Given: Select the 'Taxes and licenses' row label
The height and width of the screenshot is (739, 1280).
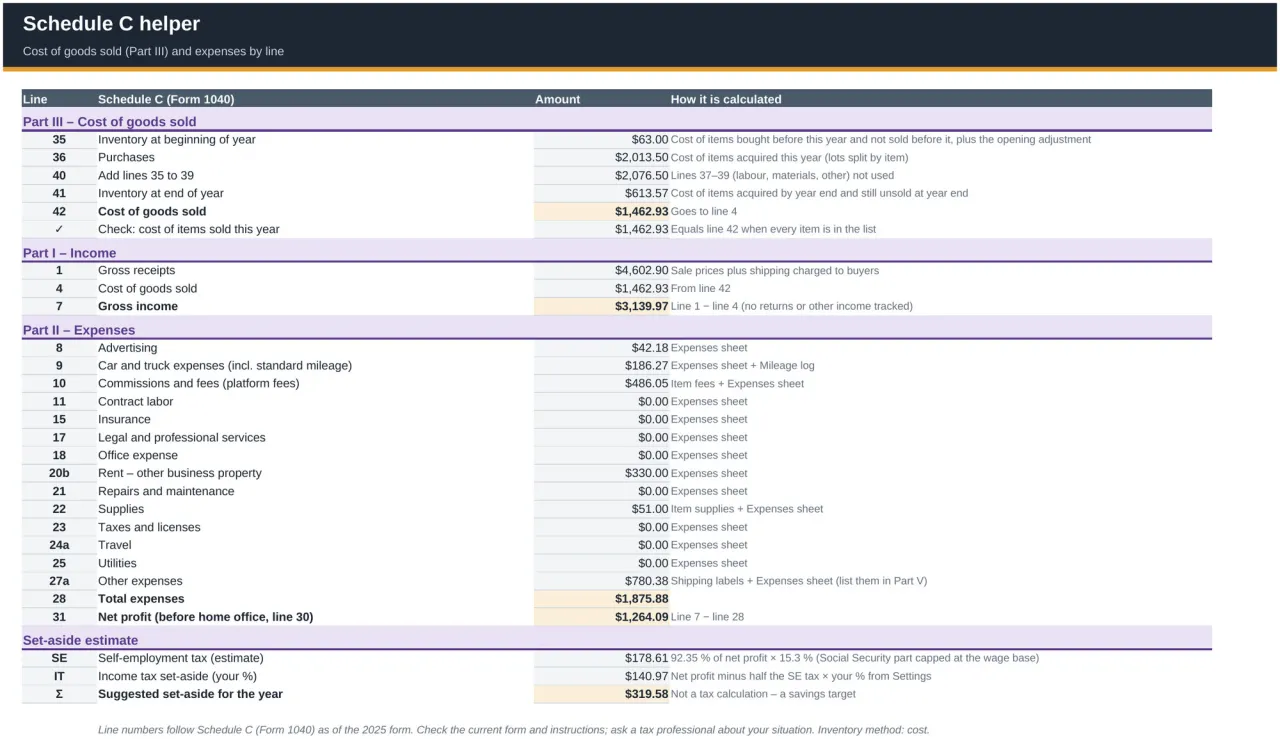Looking at the screenshot, I should point(149,528).
